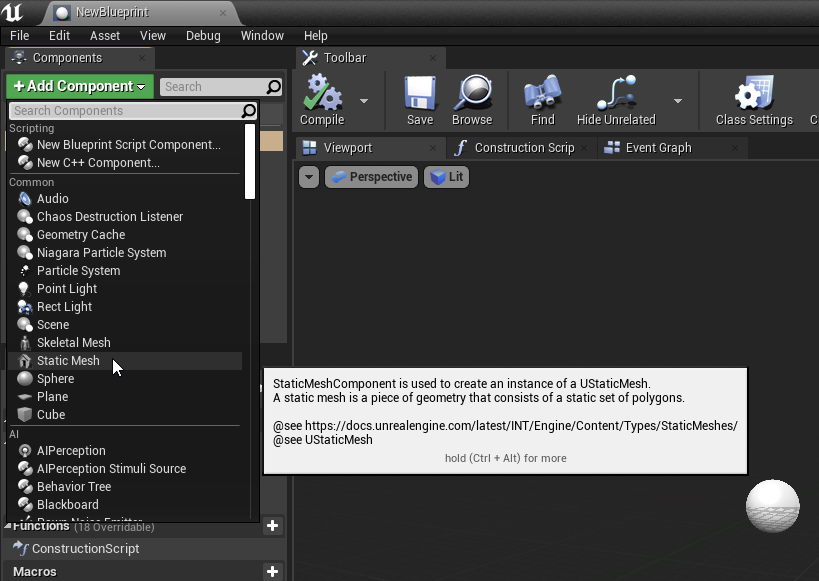The image size is (819, 581).
Task: Add a Scene component
Action: pyautogui.click(x=125, y=324)
